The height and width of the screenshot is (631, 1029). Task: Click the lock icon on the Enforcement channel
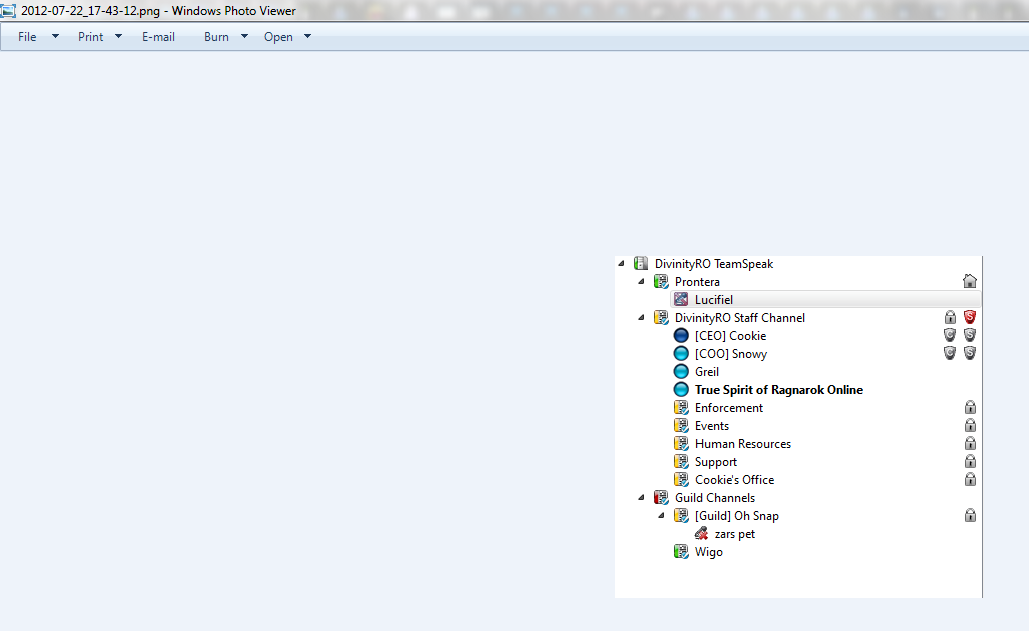point(969,408)
